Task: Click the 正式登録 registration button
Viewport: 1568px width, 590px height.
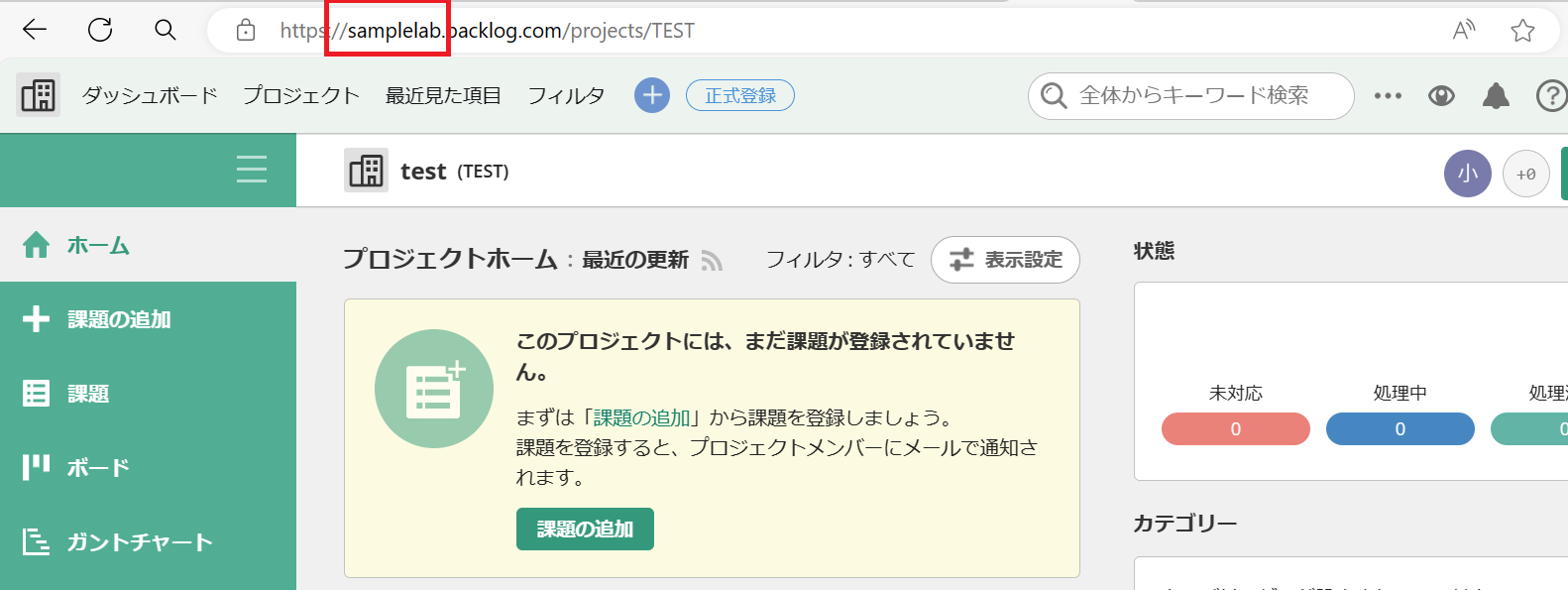Action: coord(739,95)
